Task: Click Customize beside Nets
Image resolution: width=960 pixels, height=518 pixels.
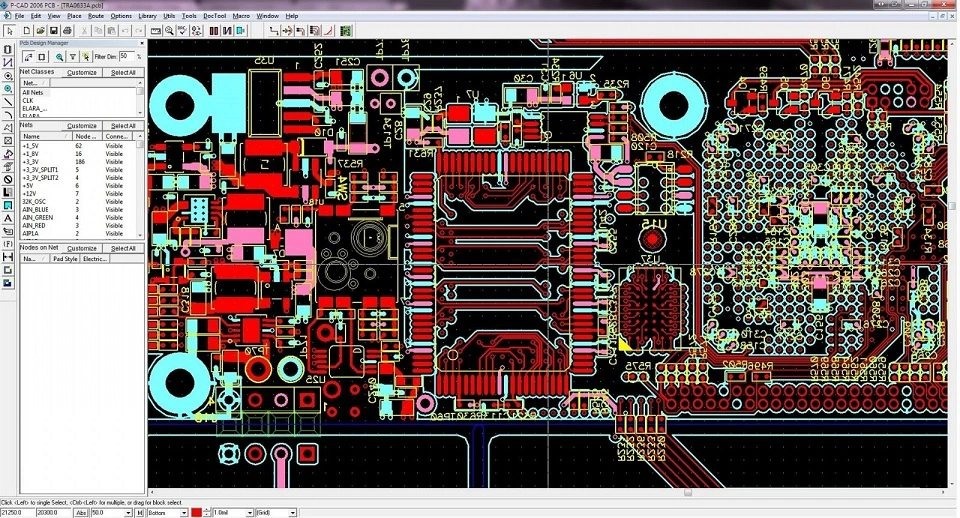Action: [81, 126]
